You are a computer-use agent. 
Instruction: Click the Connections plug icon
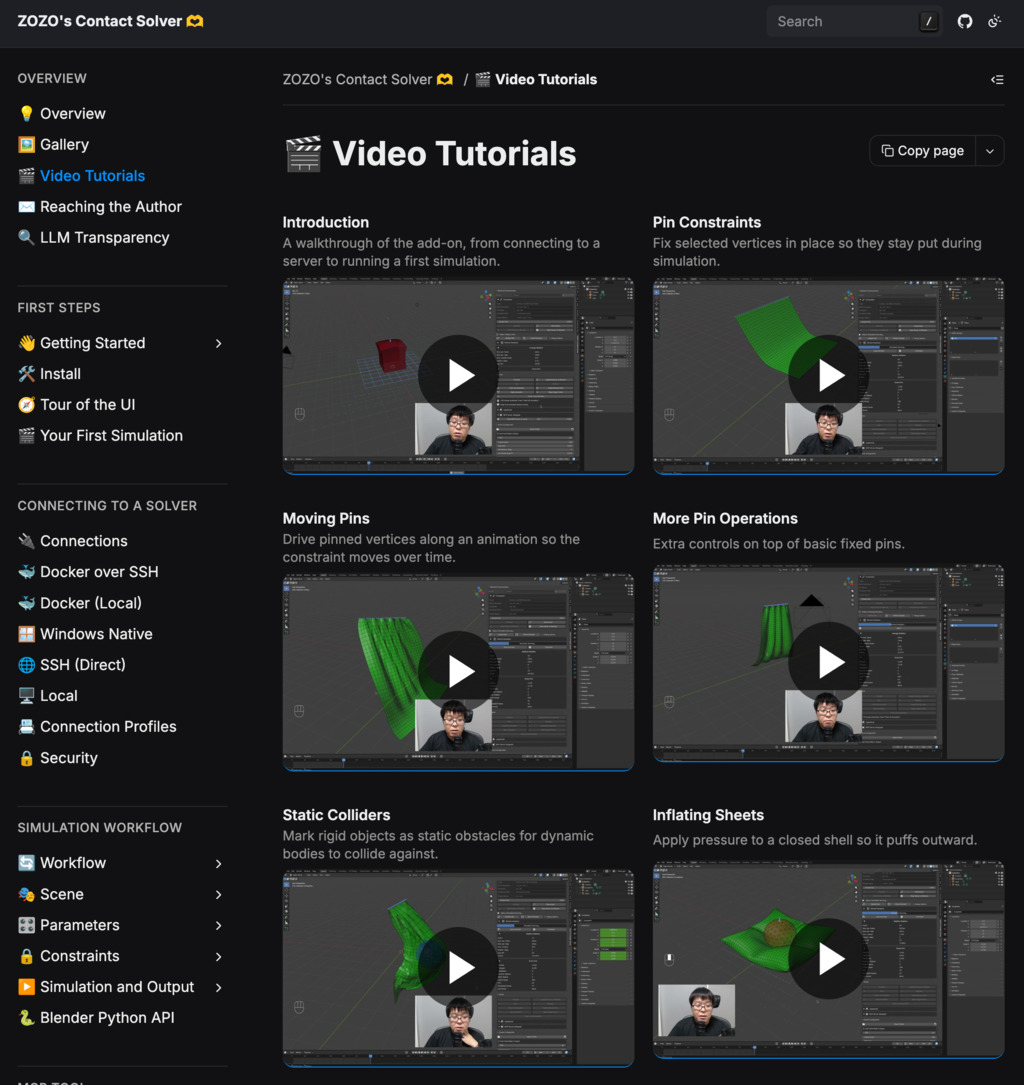coord(26,541)
